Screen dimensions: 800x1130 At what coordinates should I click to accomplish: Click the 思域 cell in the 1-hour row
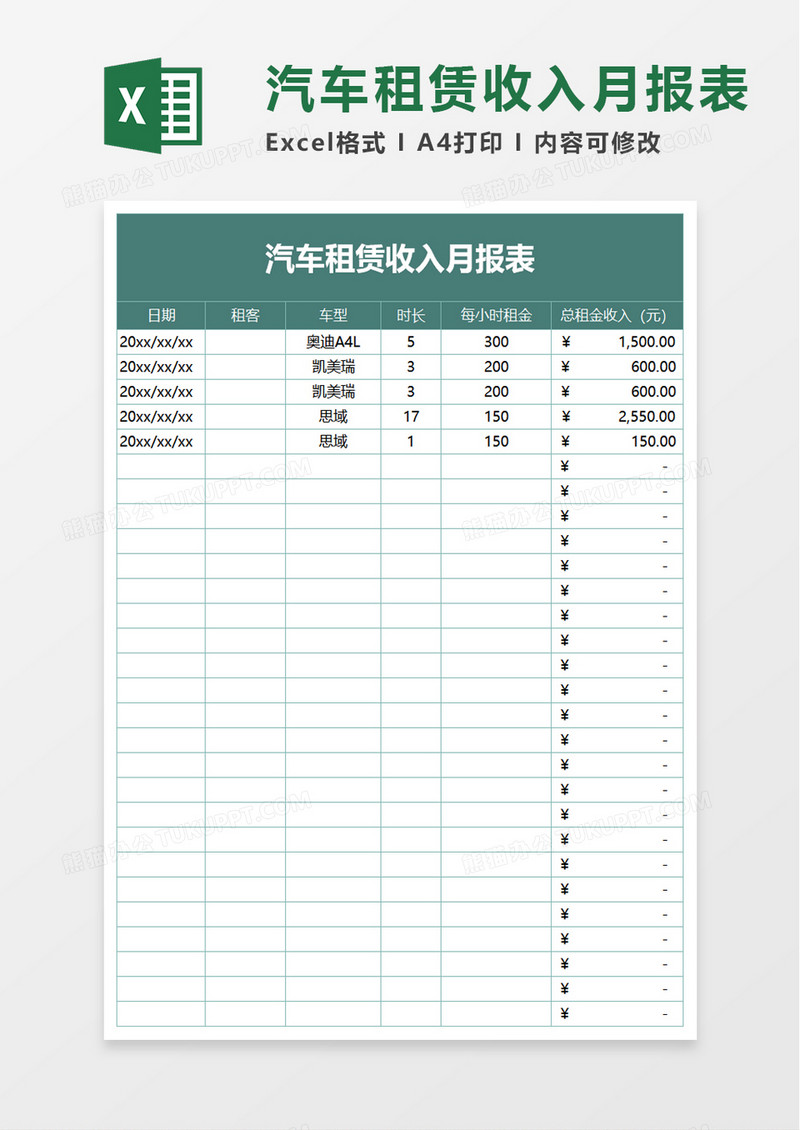[333, 442]
